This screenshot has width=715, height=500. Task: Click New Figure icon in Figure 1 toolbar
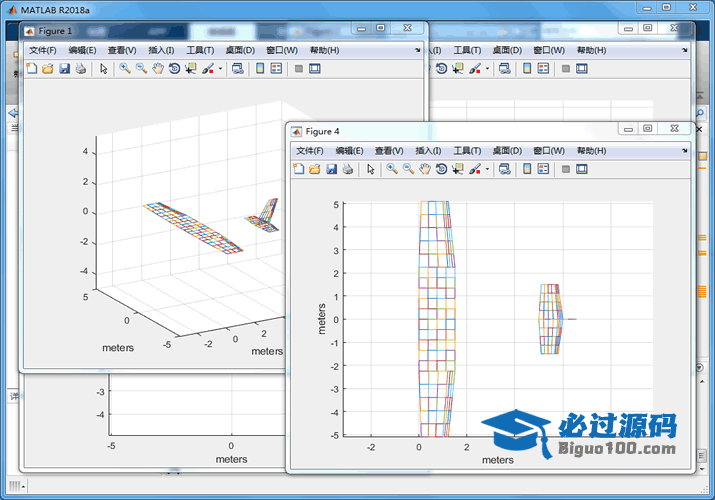tap(31, 69)
